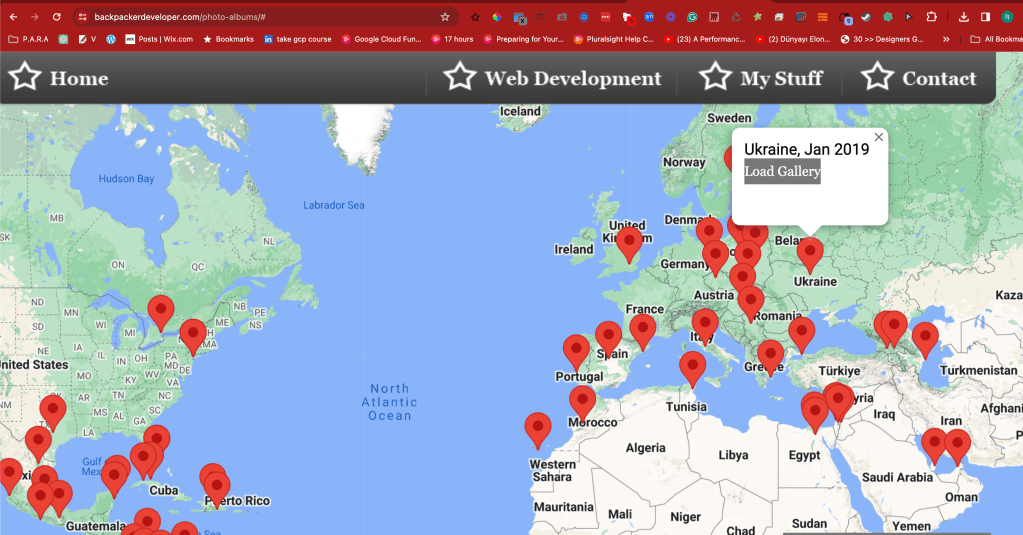The height and width of the screenshot is (535, 1023).
Task: Click the Ukraine, Jan 2019 title text
Action: pos(806,149)
